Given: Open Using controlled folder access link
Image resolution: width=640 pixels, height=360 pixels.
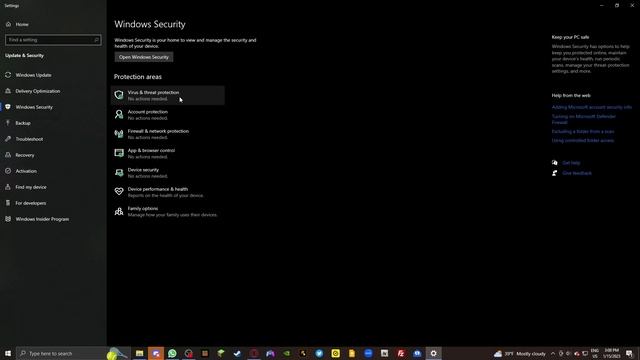Looking at the screenshot, I should (583, 140).
